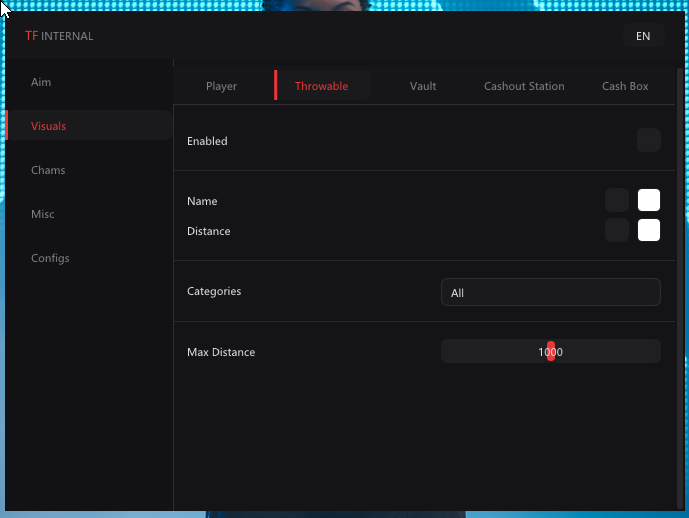Screen dimensions: 689x518
Task: Toggle the Name checkbox
Action: click(616, 200)
